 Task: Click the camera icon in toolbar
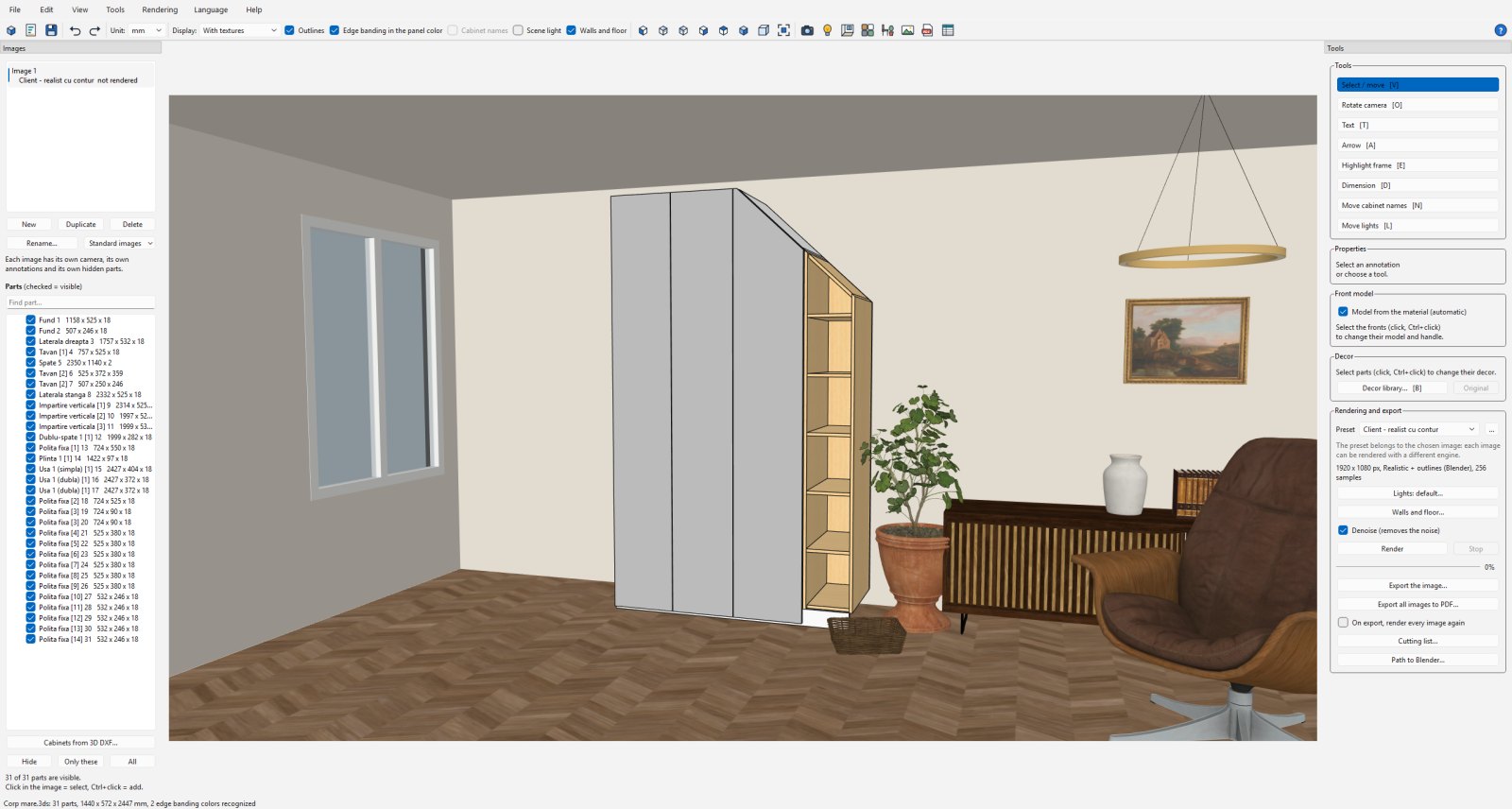pyautogui.click(x=807, y=30)
